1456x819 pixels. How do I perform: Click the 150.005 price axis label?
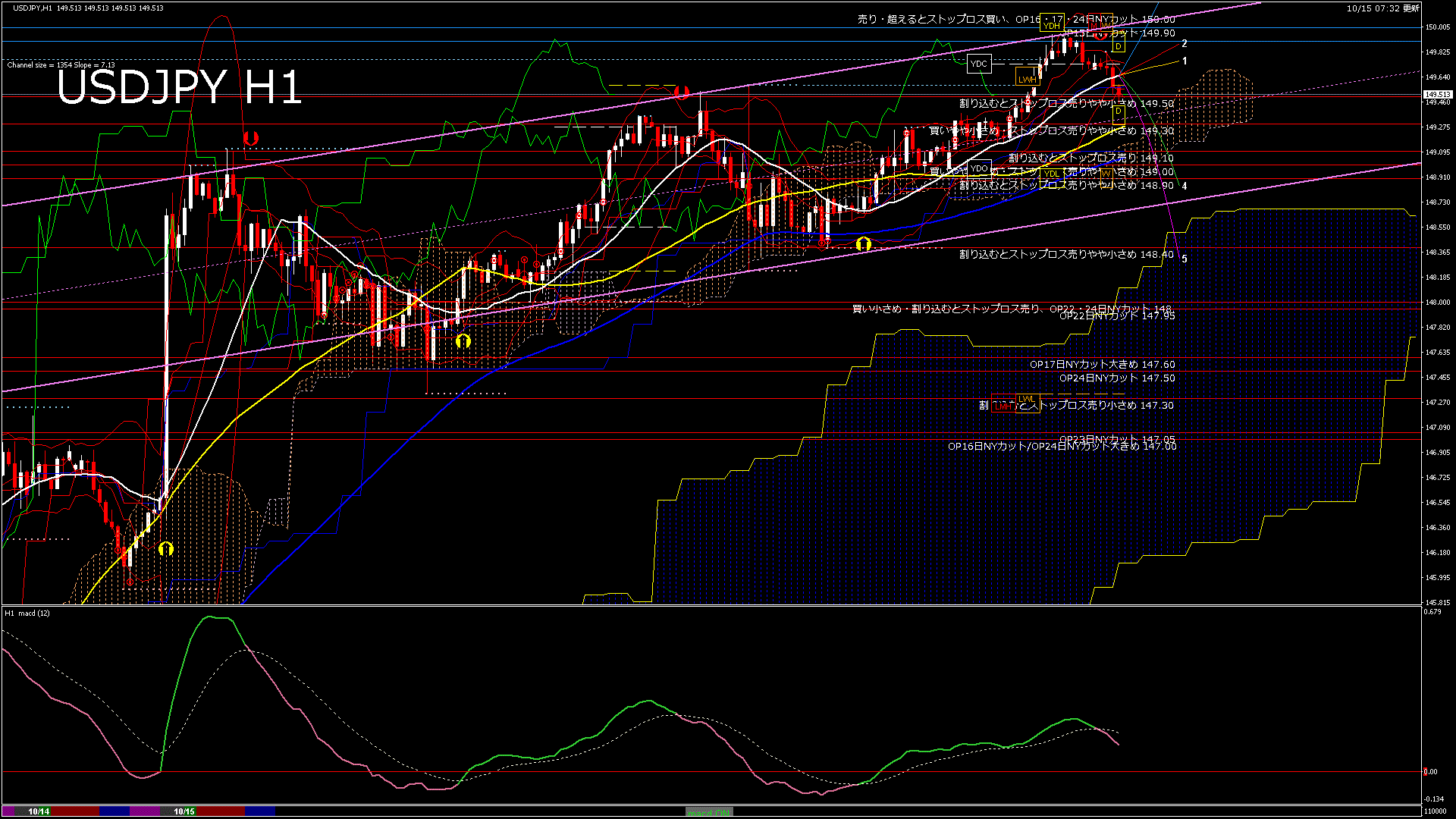point(1437,27)
